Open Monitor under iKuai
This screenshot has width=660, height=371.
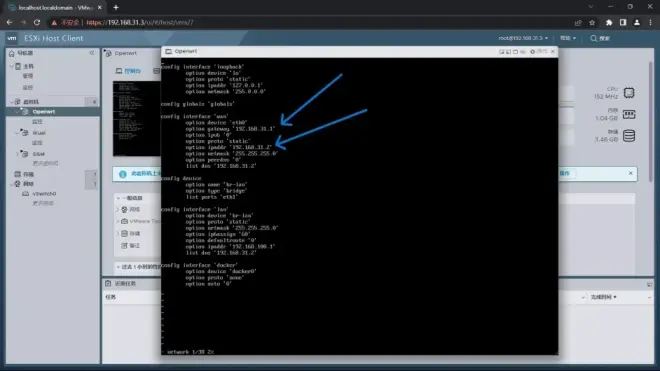click(x=37, y=143)
